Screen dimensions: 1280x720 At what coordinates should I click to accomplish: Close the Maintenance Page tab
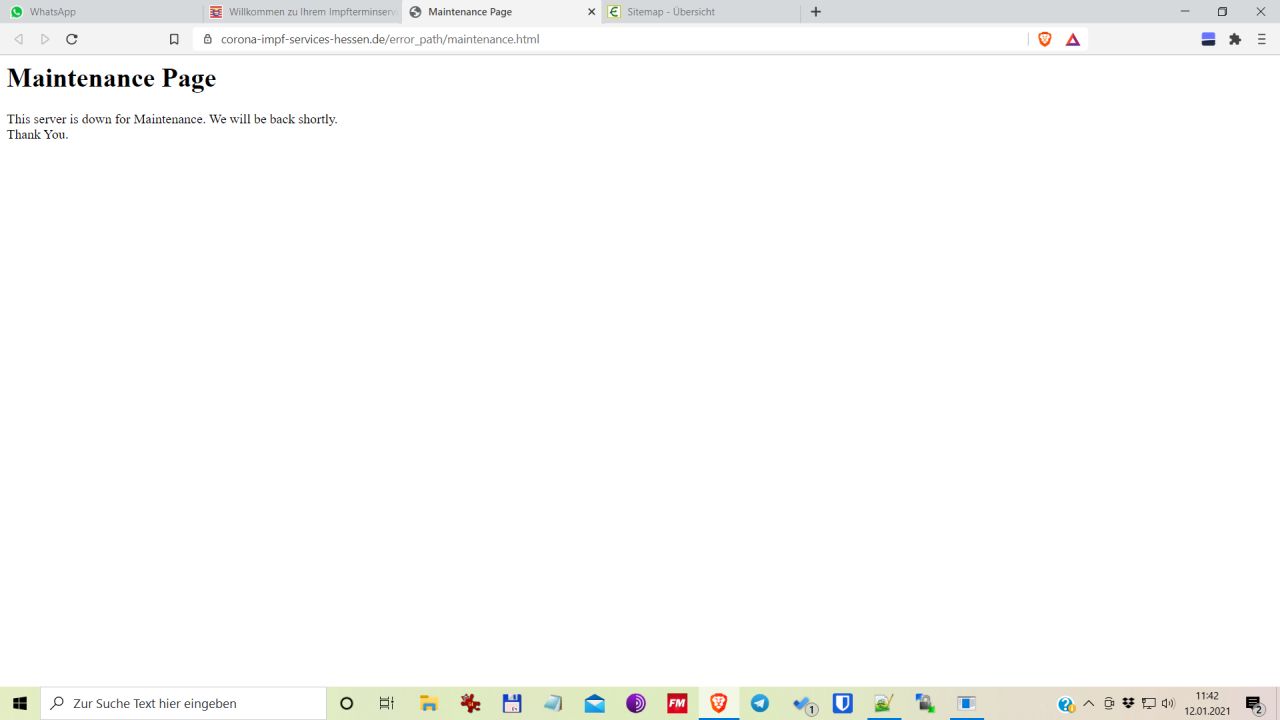coord(591,12)
